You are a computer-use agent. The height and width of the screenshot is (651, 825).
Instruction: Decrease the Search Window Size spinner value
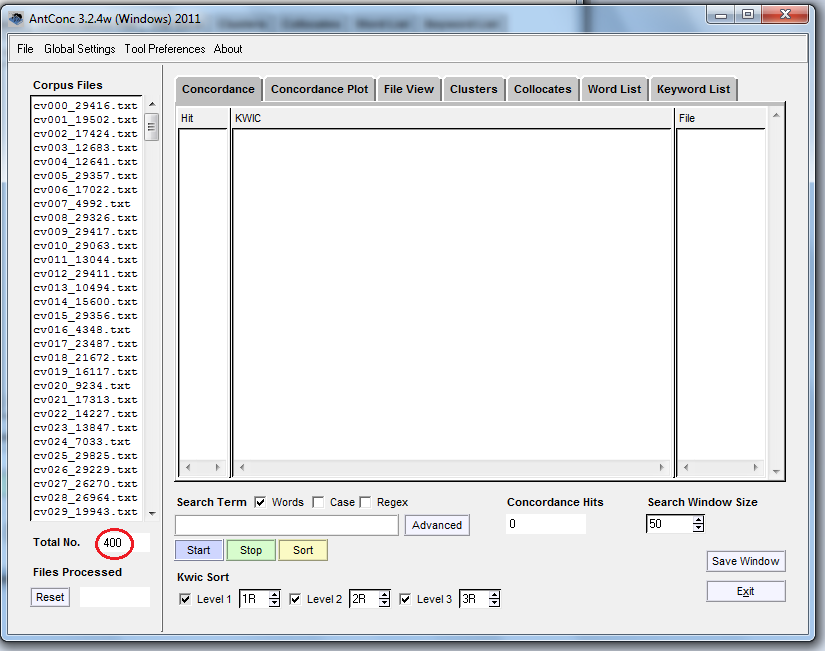pos(698,528)
